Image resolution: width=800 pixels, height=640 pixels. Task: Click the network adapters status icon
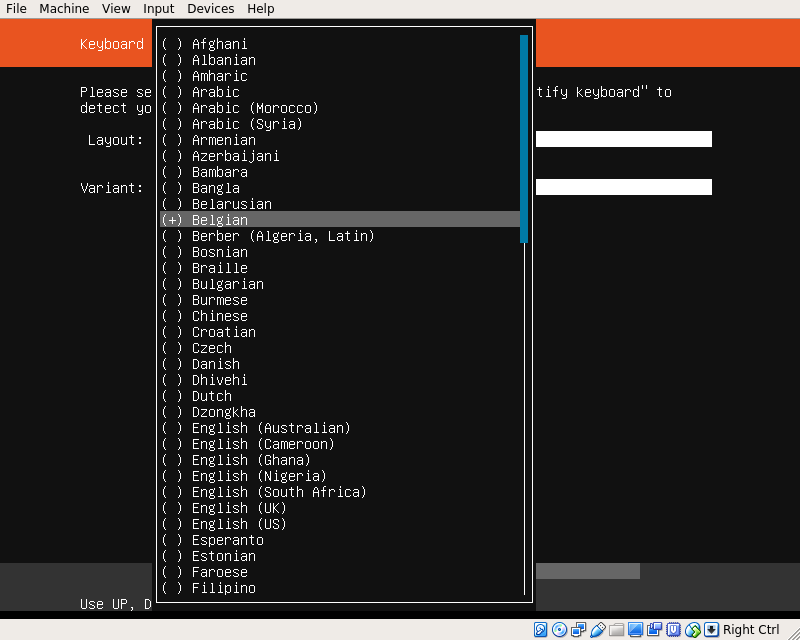coord(578,630)
